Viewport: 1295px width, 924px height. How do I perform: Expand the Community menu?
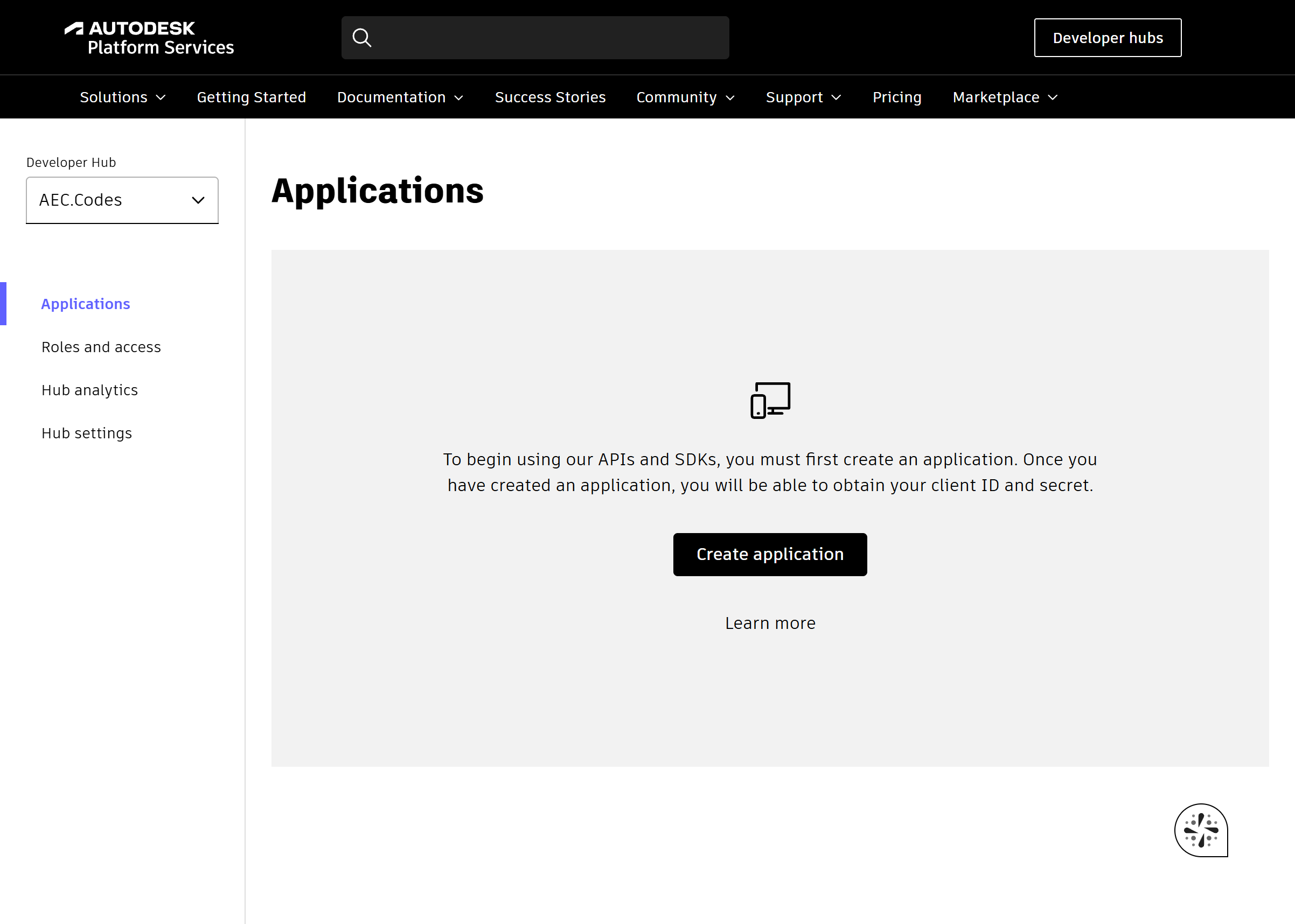coord(685,97)
